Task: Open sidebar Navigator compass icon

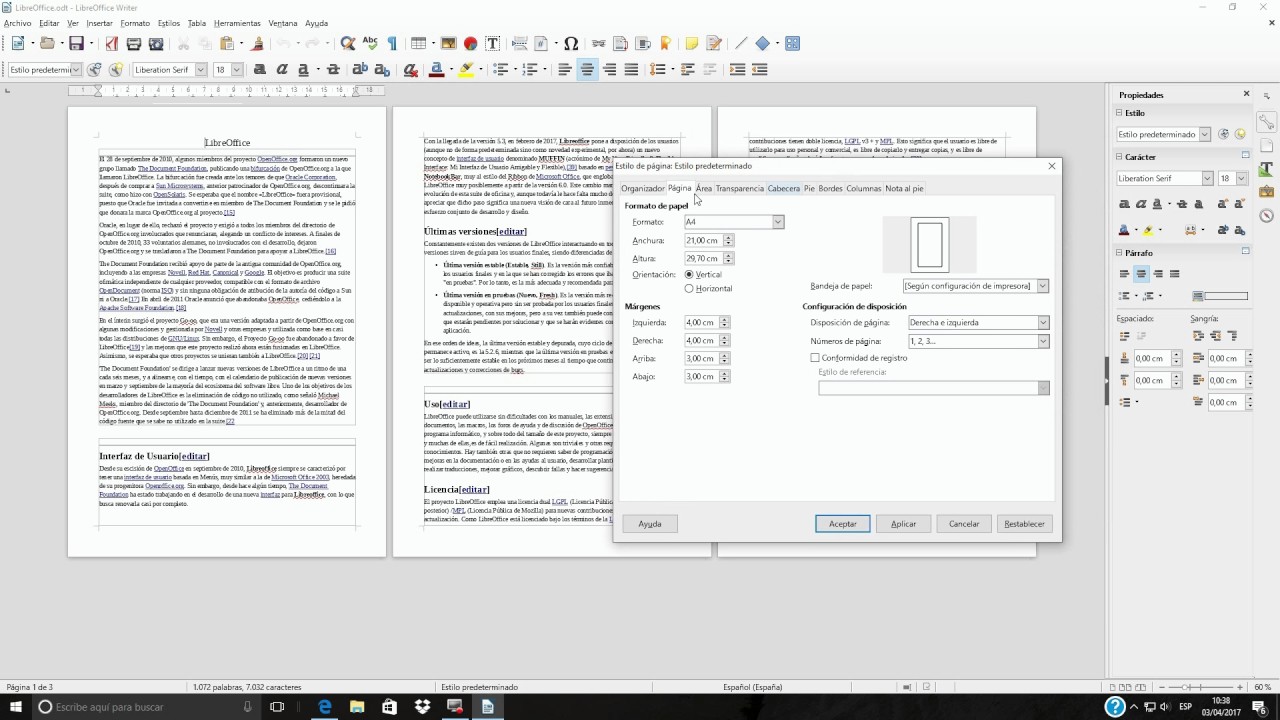Action: click(1266, 216)
